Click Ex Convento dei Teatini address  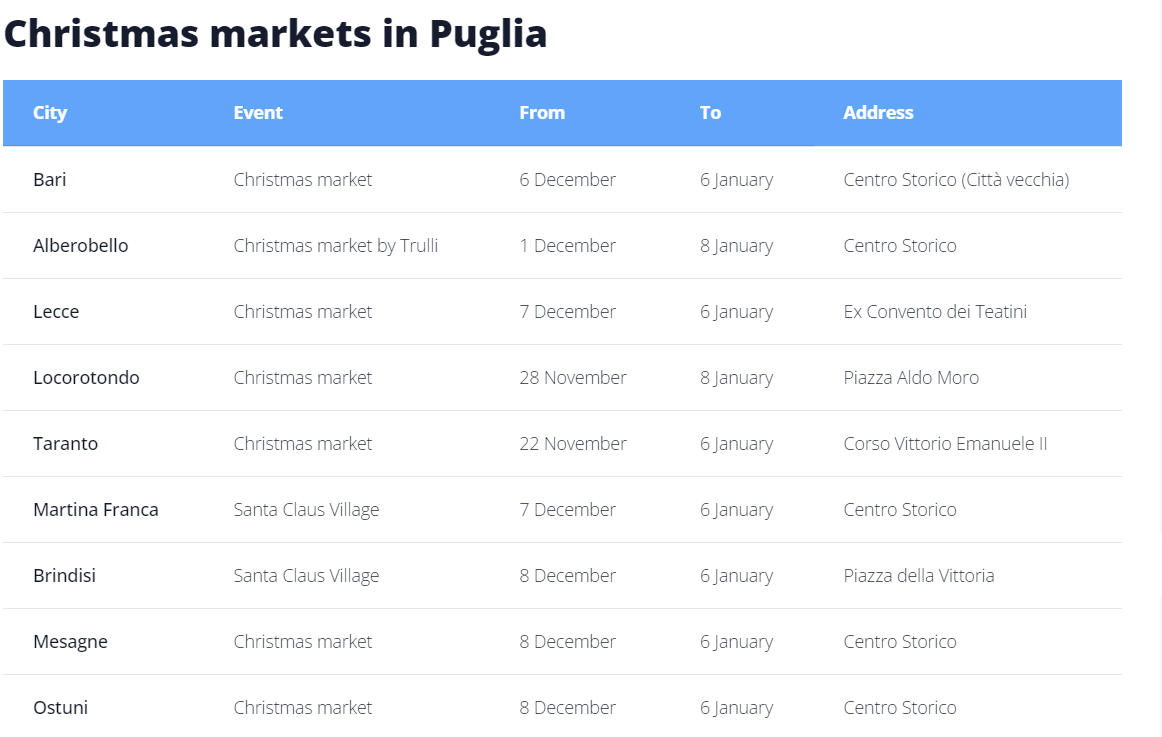pos(935,312)
